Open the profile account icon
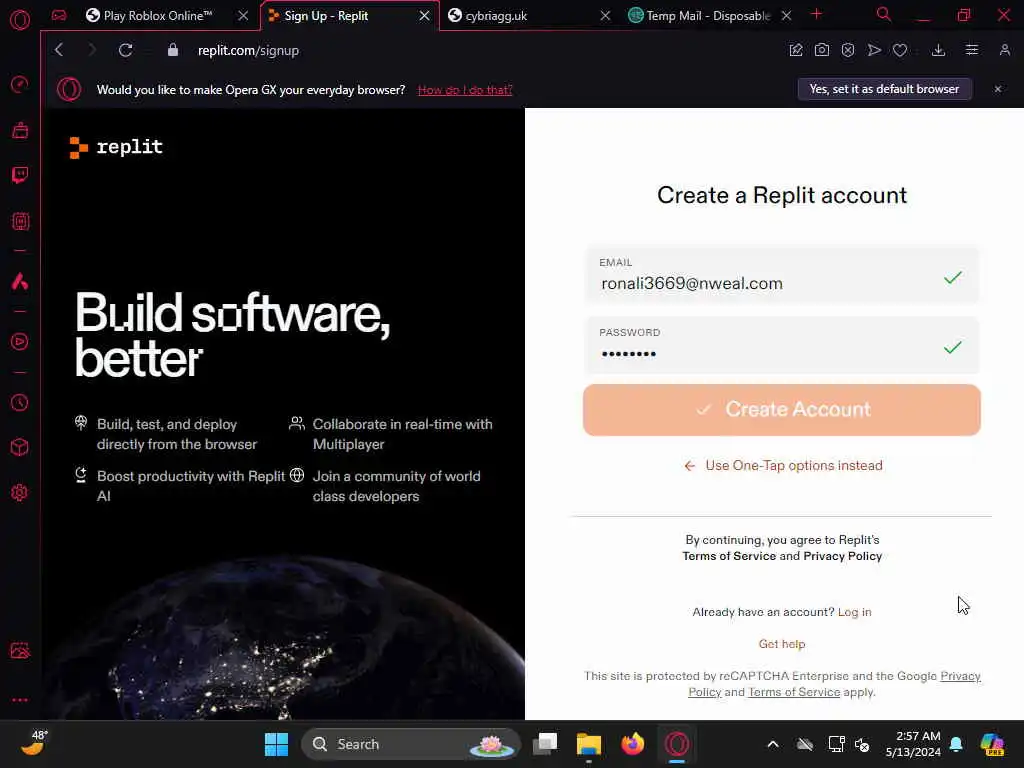Viewport: 1024px width, 768px height. tap(1004, 50)
